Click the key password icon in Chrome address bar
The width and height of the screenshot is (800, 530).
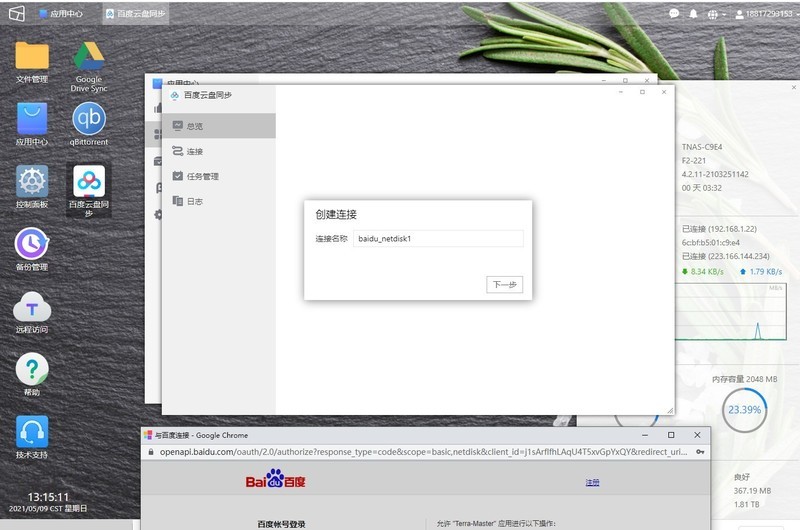pos(700,452)
